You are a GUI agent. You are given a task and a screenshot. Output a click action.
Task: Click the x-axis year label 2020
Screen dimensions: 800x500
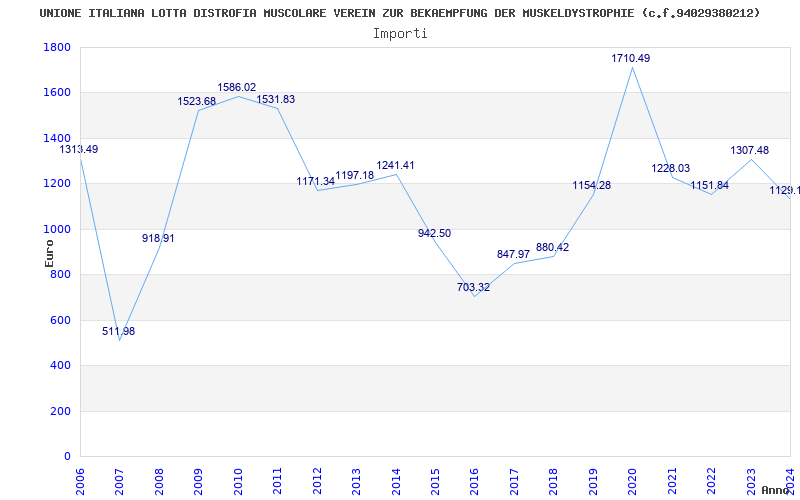click(633, 481)
